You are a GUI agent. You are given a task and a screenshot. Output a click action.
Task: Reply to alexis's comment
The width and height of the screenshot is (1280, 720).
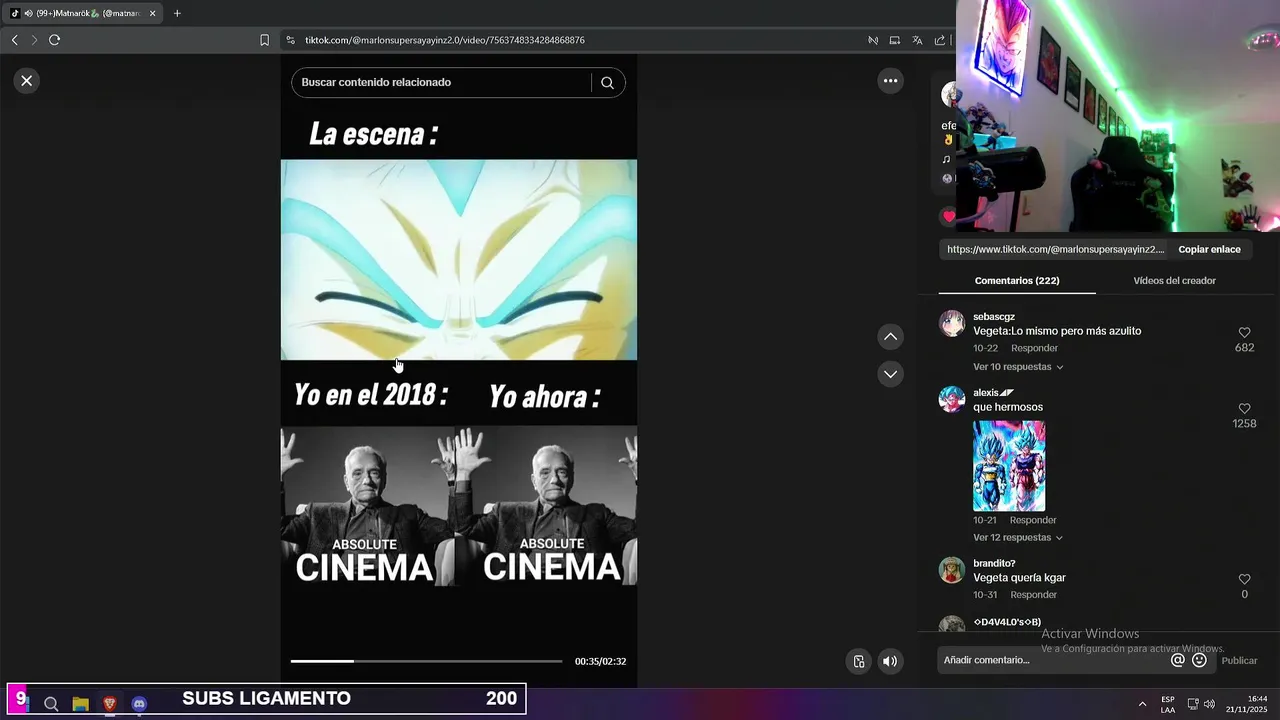1033,520
